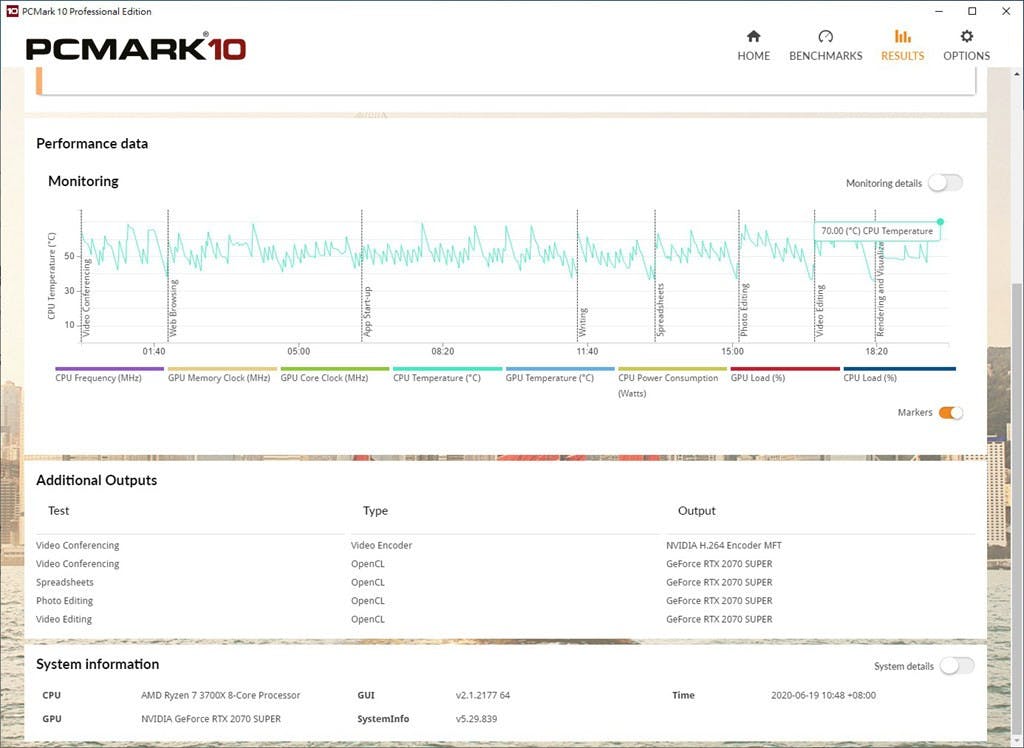Click the PCMark 10 logo
Image resolution: width=1024 pixels, height=748 pixels.
pos(136,48)
